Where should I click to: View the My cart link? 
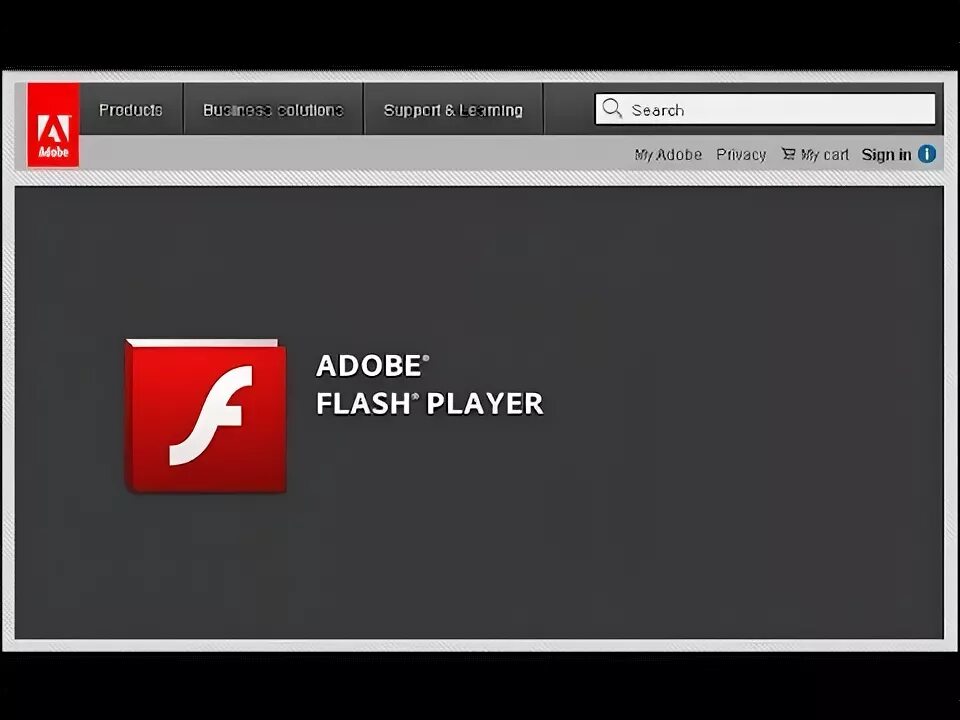pos(825,155)
